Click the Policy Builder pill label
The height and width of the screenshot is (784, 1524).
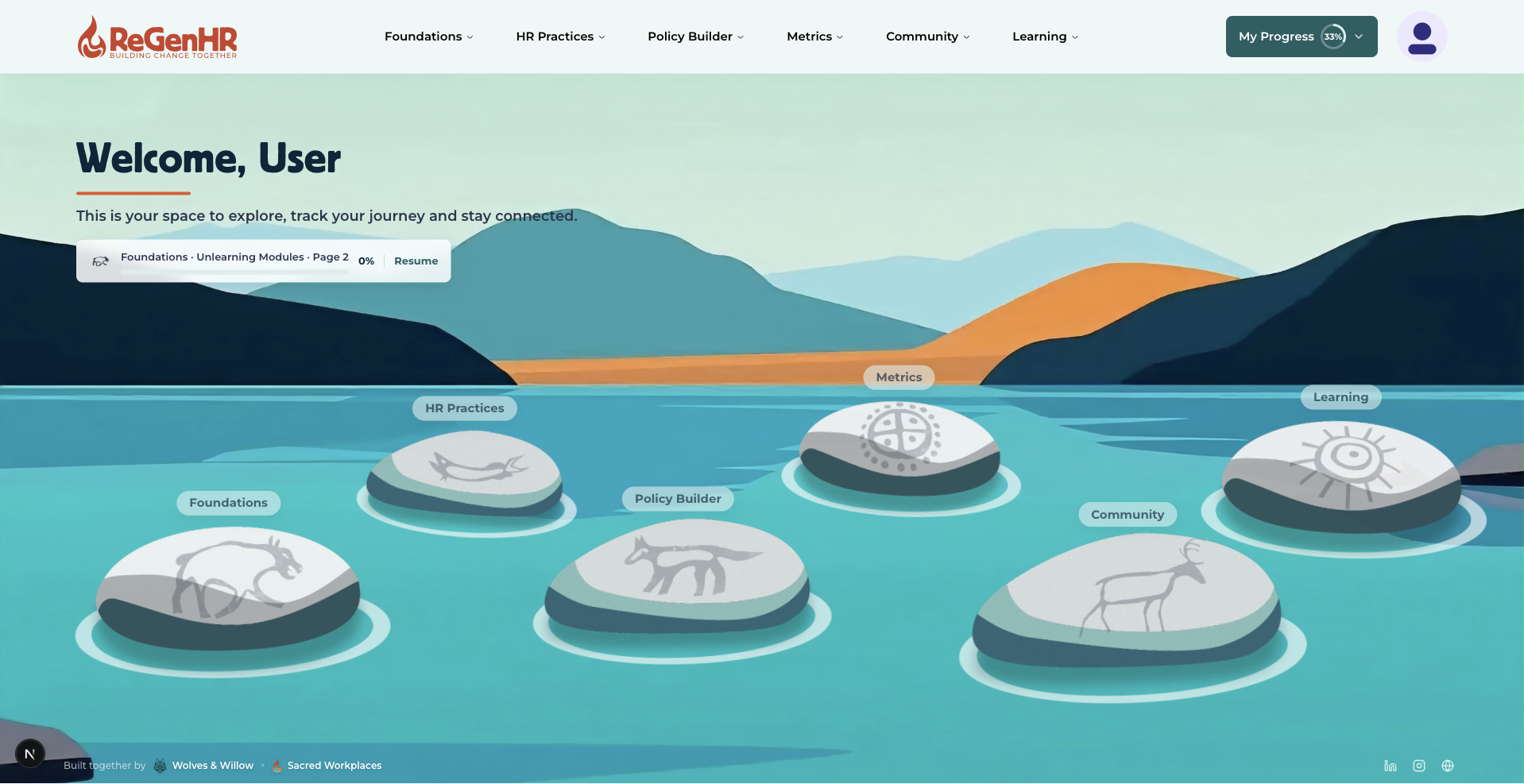pyautogui.click(x=678, y=499)
